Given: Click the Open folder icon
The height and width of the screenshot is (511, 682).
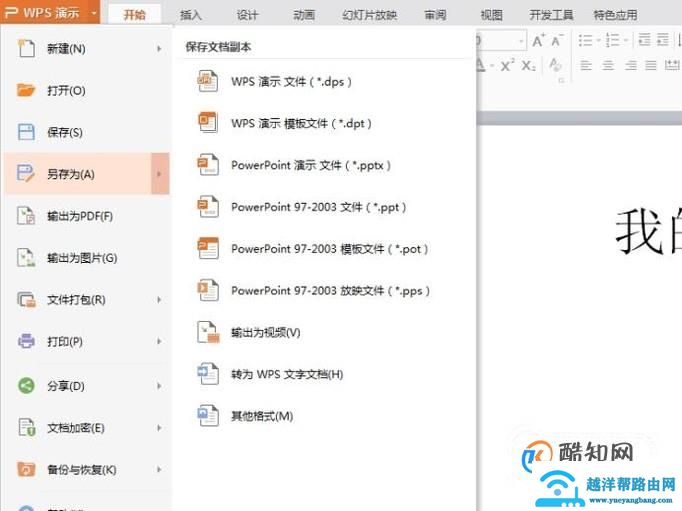Looking at the screenshot, I should coord(26,90).
